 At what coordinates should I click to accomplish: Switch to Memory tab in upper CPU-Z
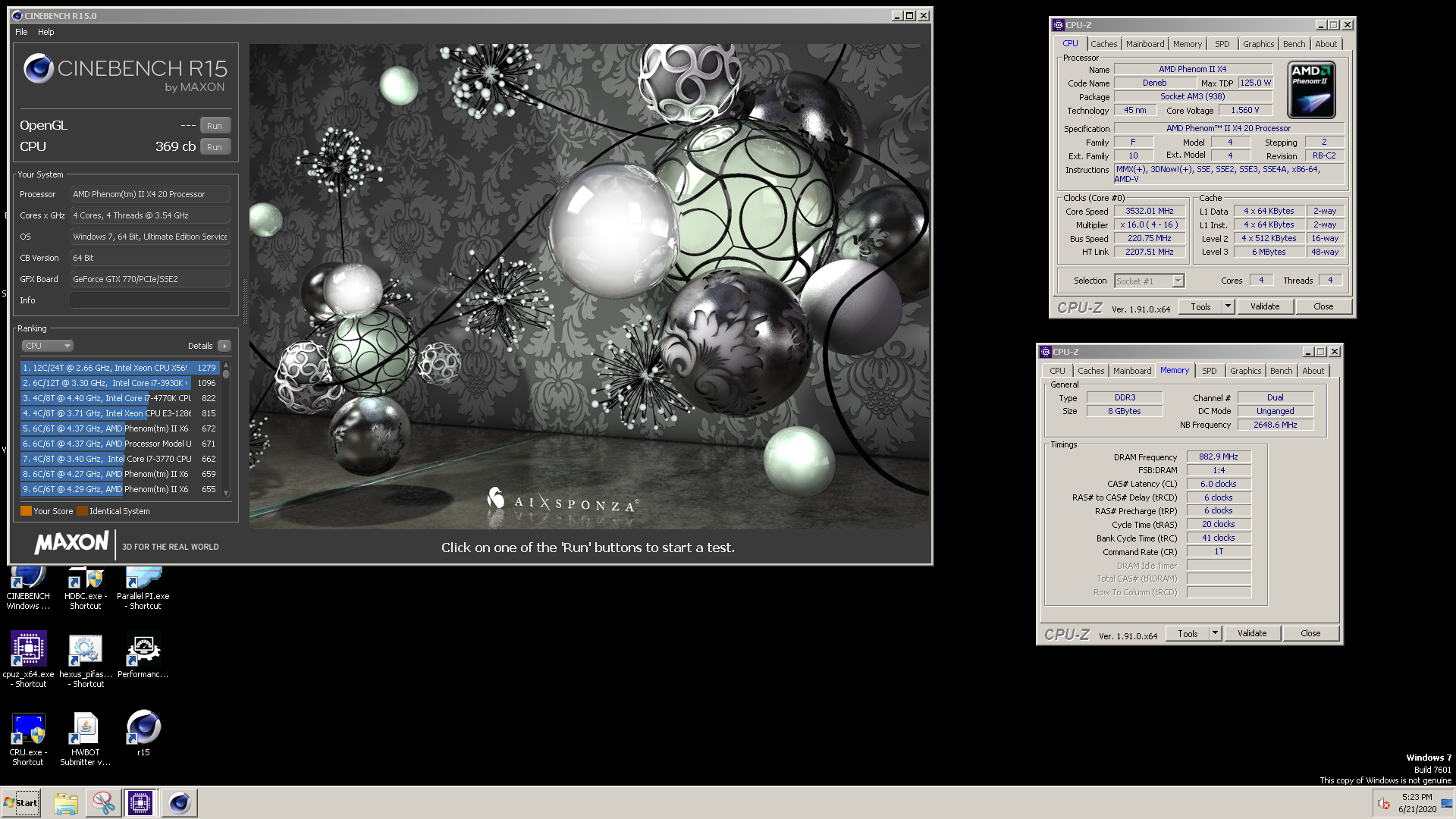click(x=1188, y=44)
